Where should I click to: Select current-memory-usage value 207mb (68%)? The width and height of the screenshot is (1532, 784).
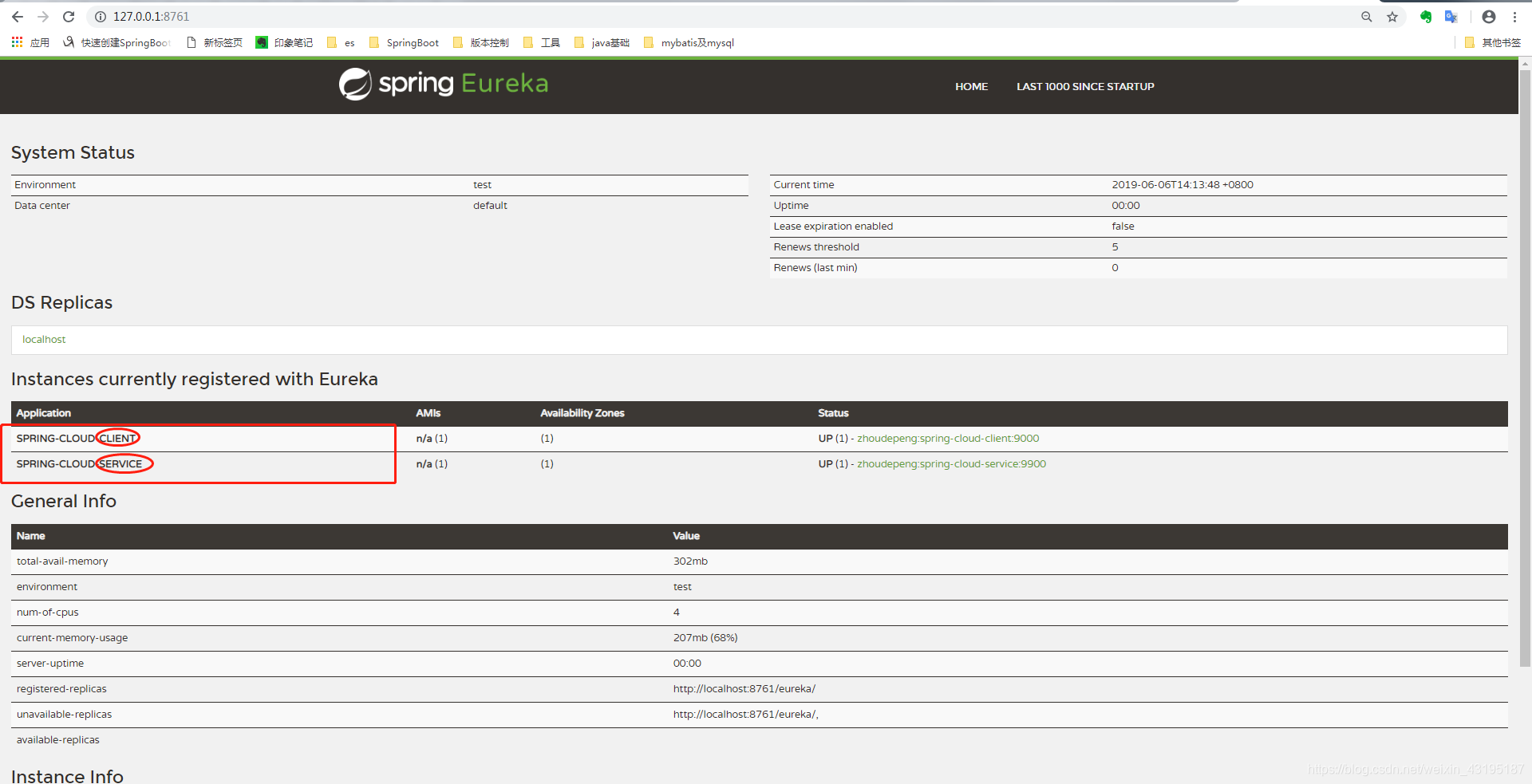coord(705,637)
